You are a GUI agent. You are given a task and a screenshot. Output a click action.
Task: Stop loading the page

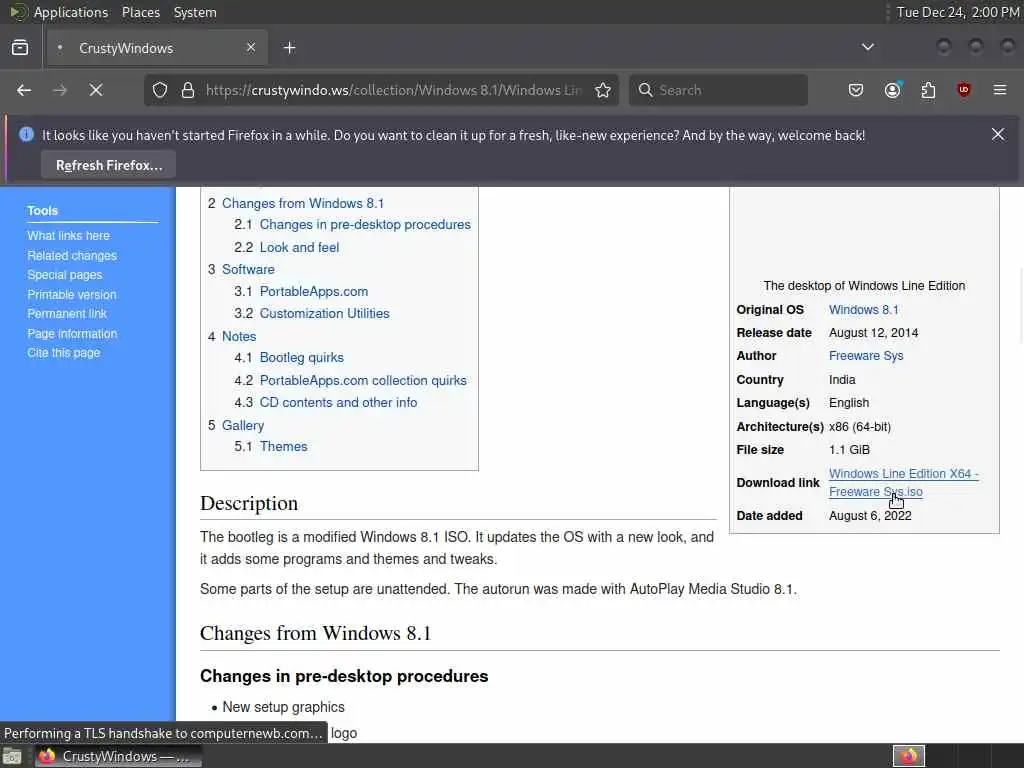click(96, 90)
